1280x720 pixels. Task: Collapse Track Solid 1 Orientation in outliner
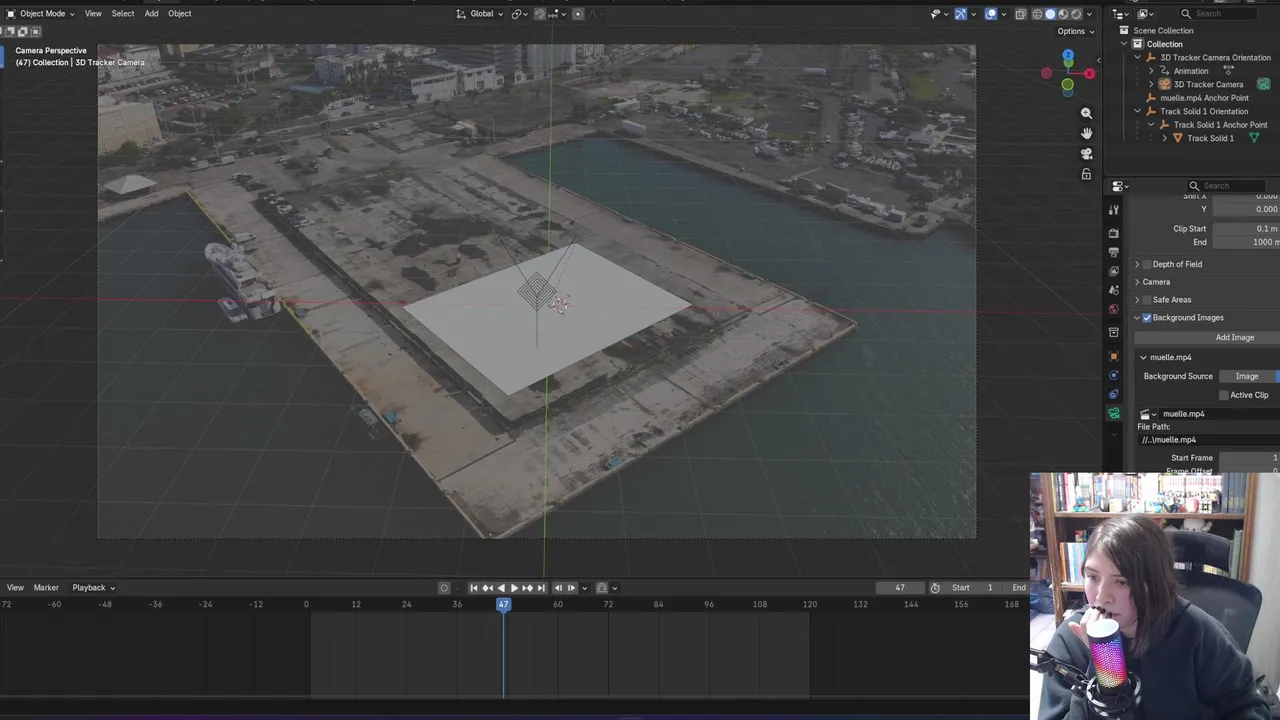coord(1138,111)
